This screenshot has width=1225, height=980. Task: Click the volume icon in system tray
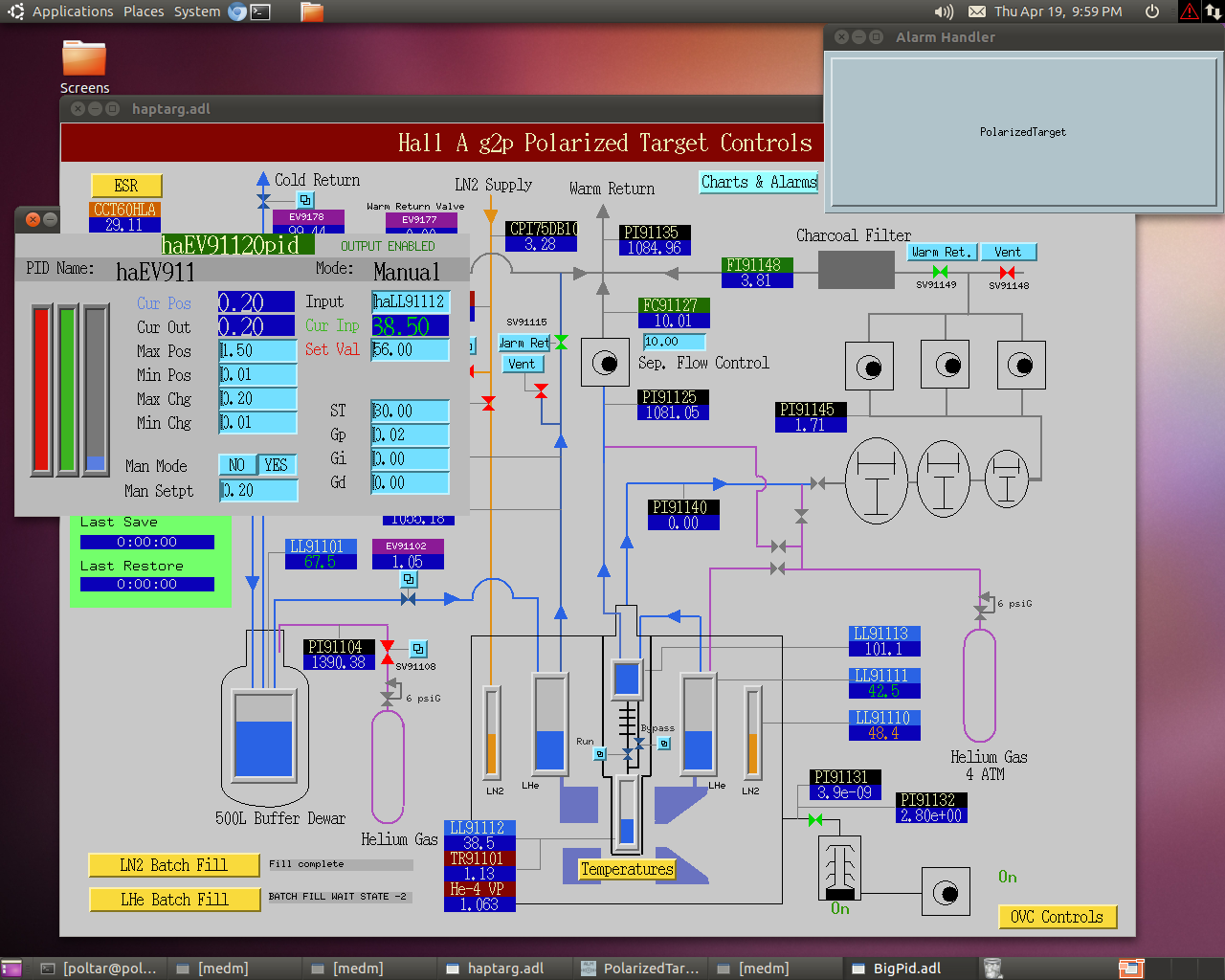944,11
